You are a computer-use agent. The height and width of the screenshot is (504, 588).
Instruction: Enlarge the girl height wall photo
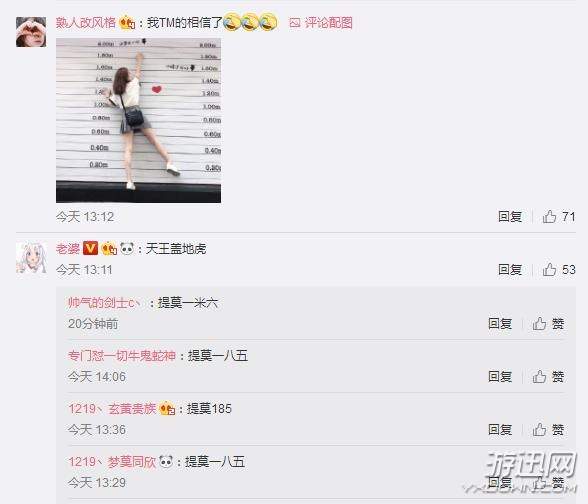(138, 120)
